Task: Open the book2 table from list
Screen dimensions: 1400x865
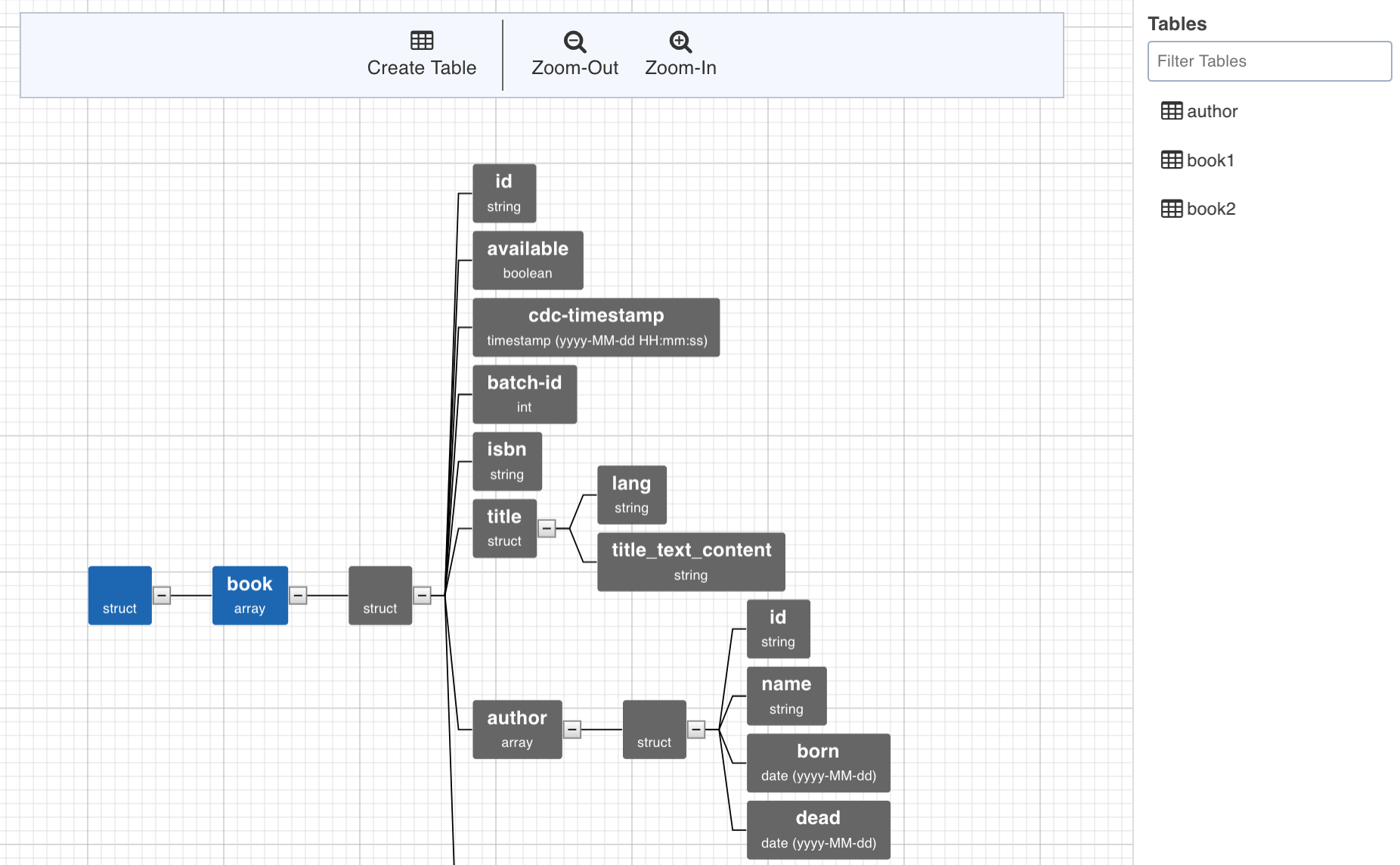Action: pyautogui.click(x=1211, y=209)
